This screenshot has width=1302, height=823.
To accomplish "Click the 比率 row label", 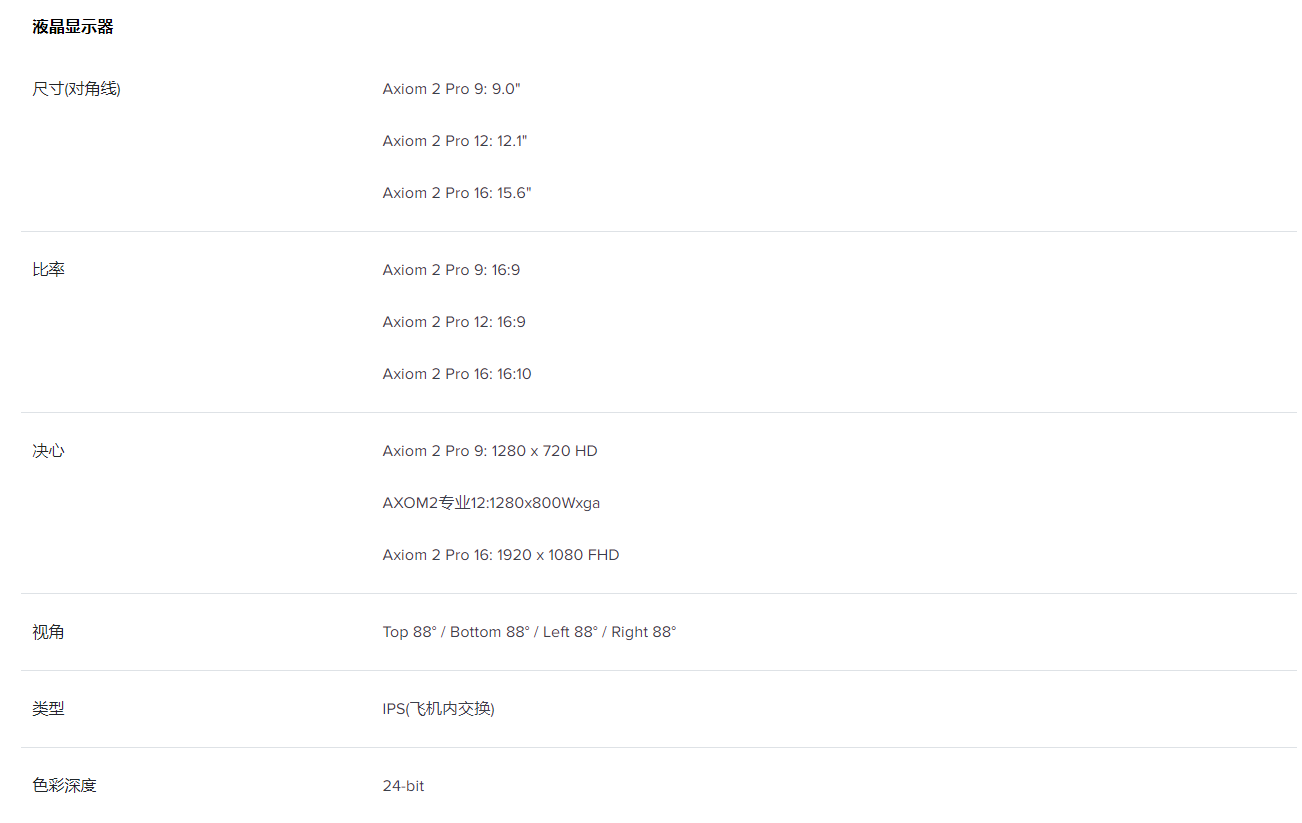I will 48,270.
